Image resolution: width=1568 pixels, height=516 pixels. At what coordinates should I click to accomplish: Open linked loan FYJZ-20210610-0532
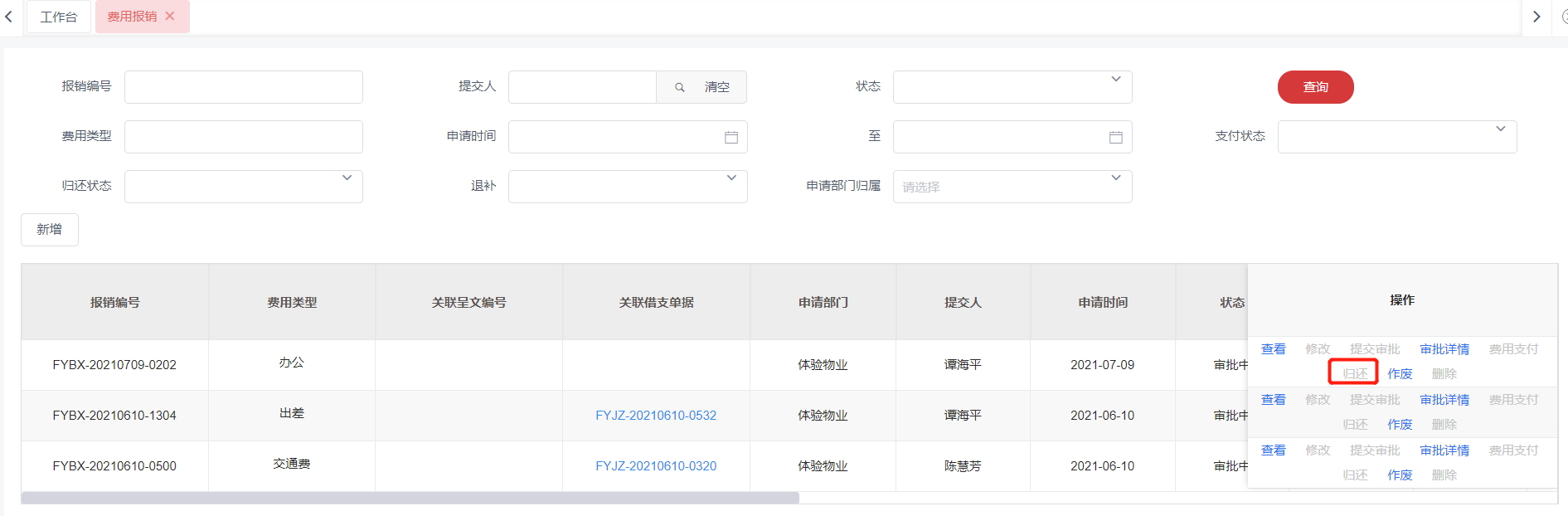[656, 416]
